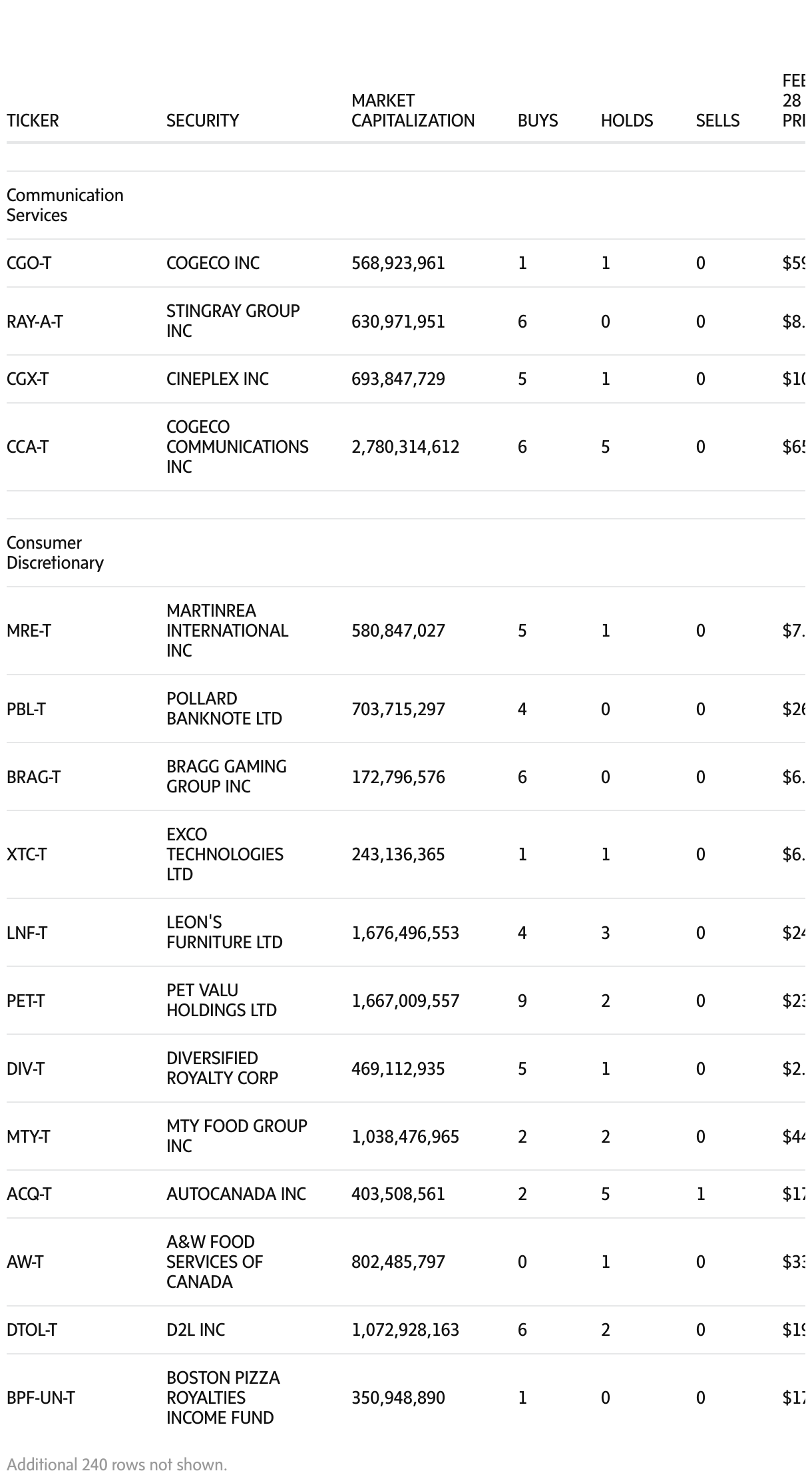Click the AUTOCANADA INC security name
Viewport: 812px width, 1481px height.
pos(236,1194)
